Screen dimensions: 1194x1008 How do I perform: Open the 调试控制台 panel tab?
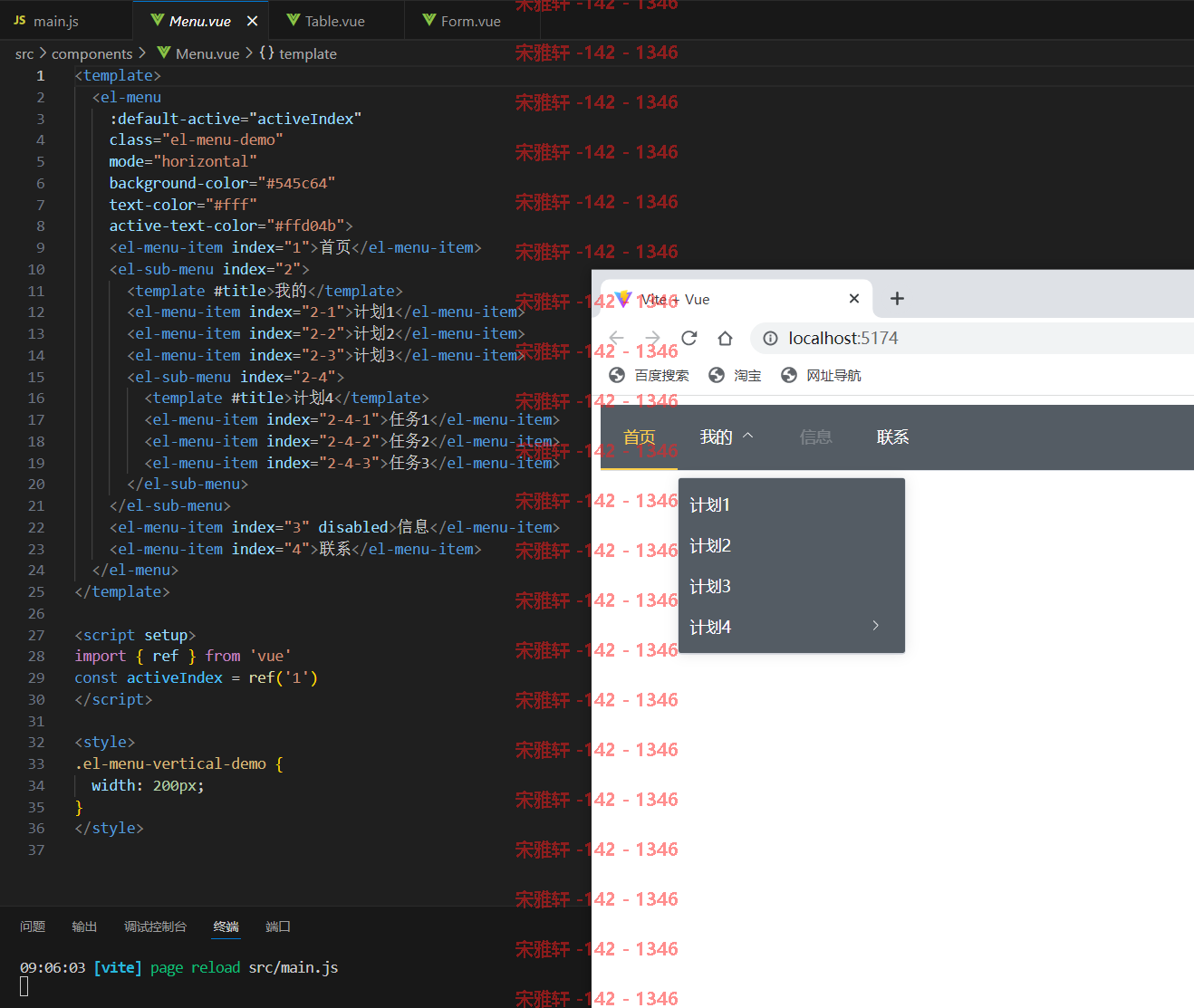pyautogui.click(x=155, y=926)
